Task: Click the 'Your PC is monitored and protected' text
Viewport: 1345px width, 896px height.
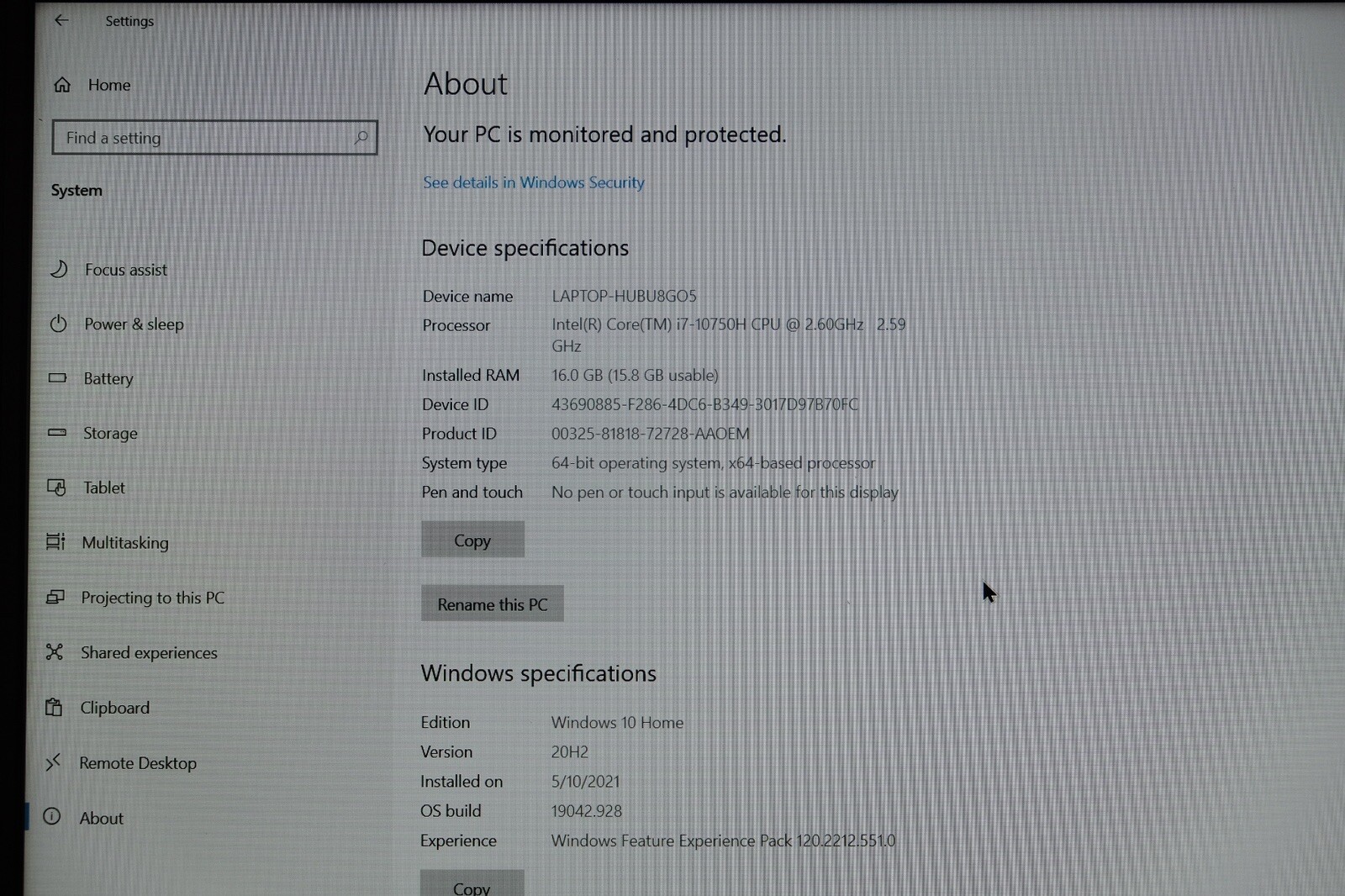Action: pos(604,134)
